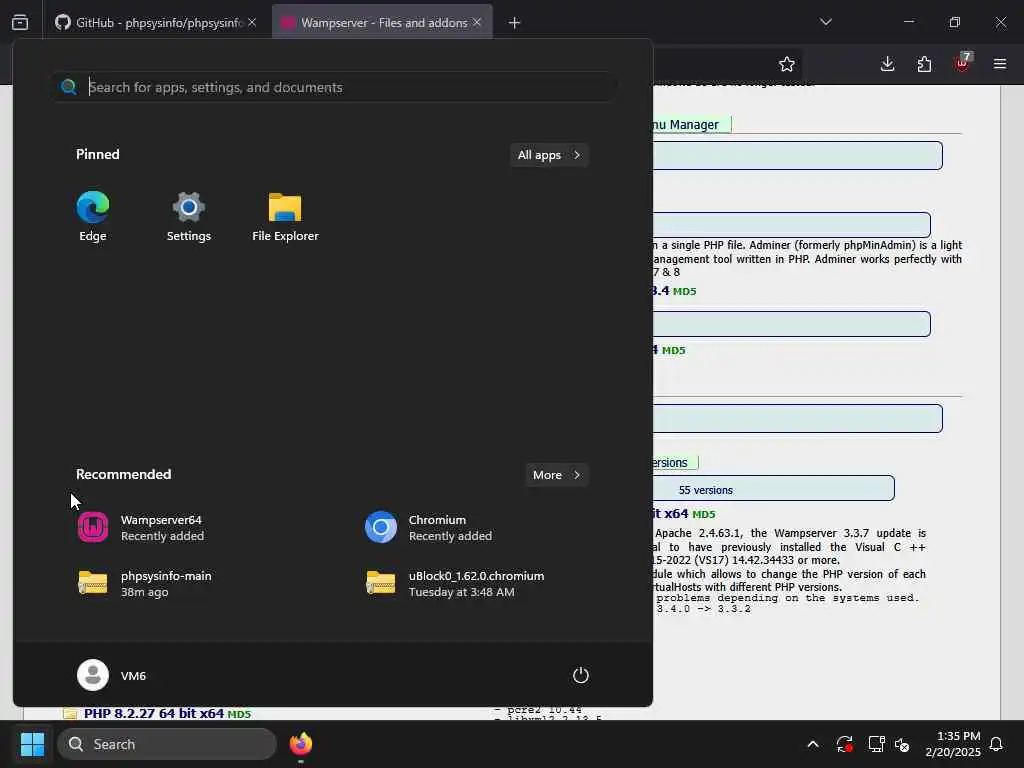The height and width of the screenshot is (768, 1024).
Task: Open Firefox downloads panel
Action: [888, 64]
